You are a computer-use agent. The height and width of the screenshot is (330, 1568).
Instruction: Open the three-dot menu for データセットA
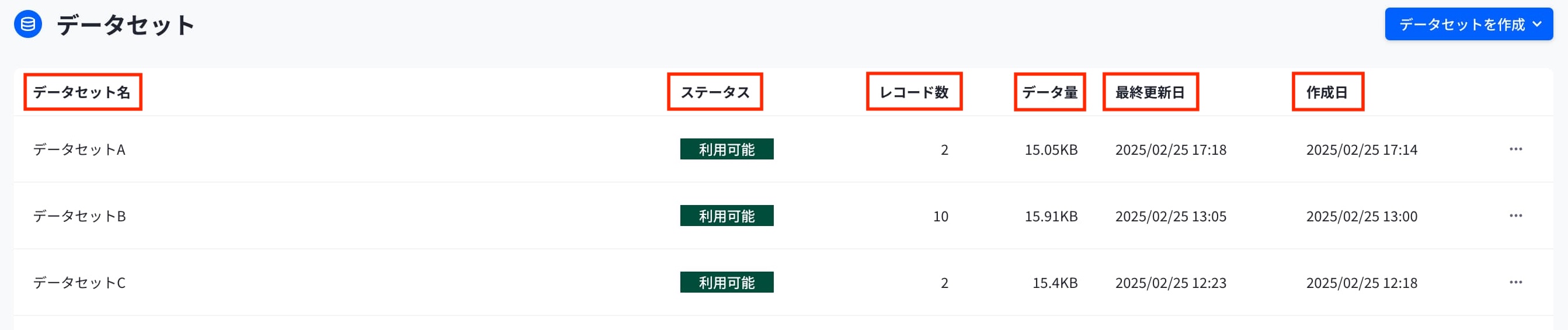pos(1515,149)
